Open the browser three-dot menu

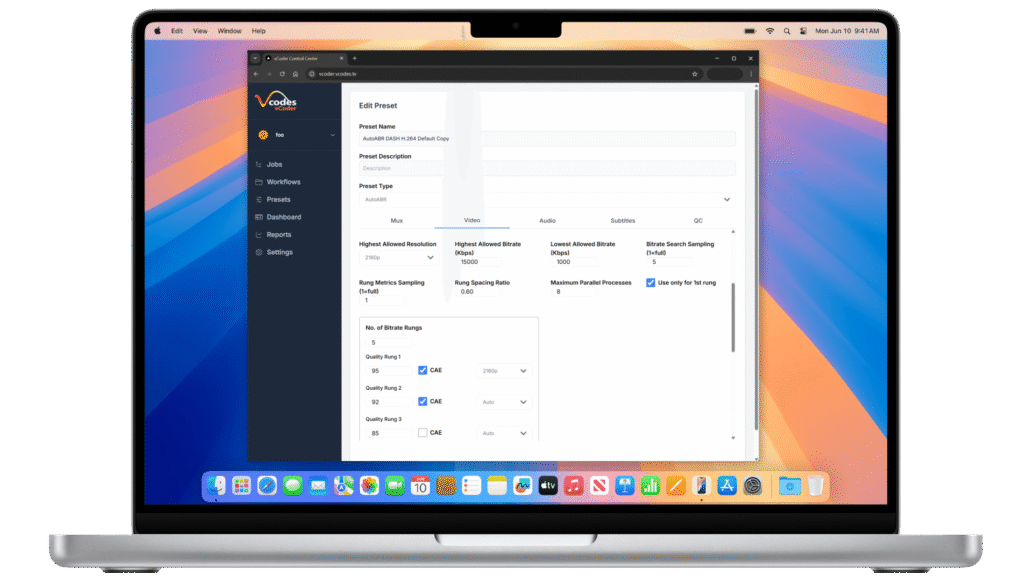(x=751, y=74)
